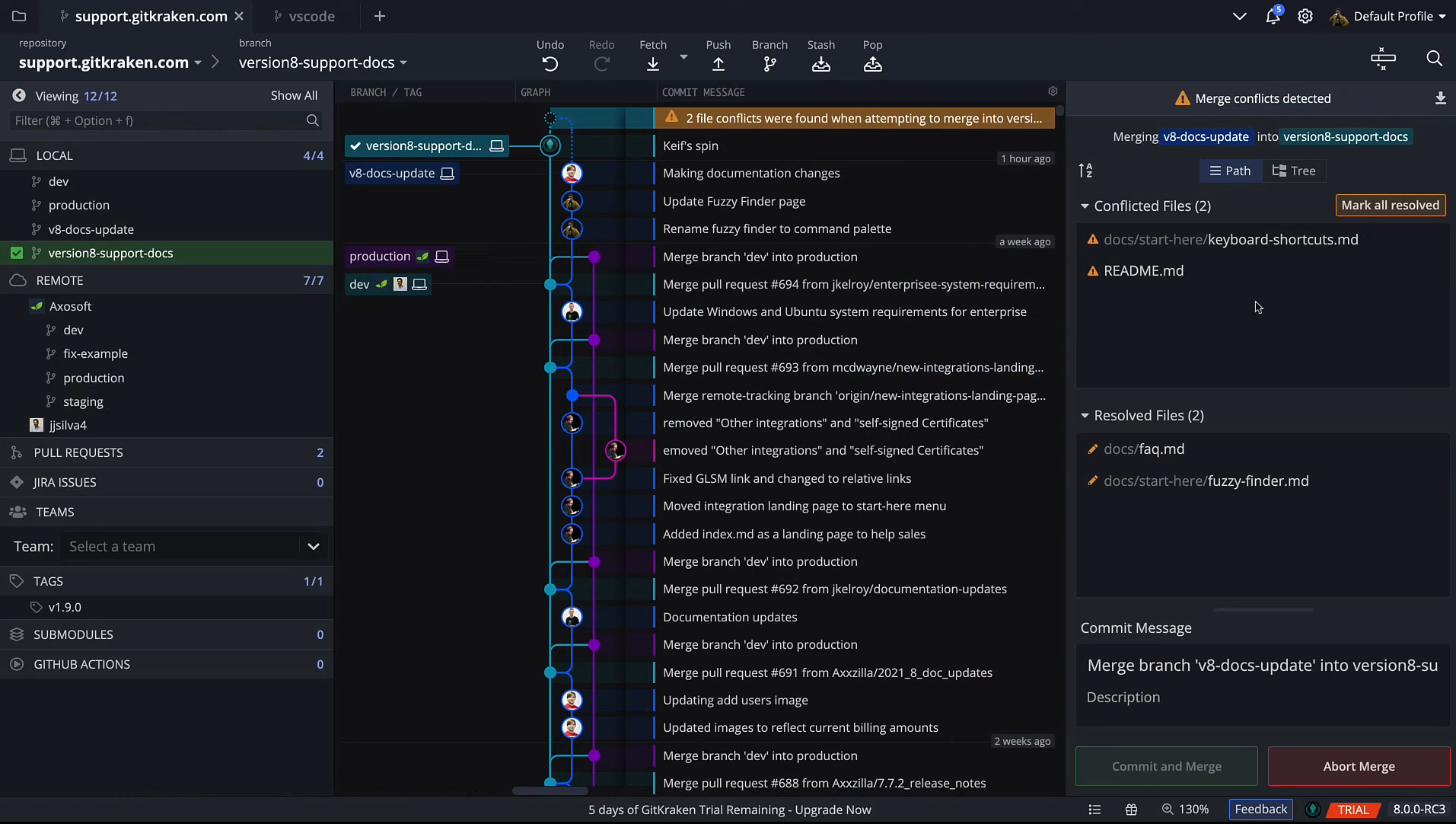
Task: Click the Pop stash icon
Action: click(872, 64)
